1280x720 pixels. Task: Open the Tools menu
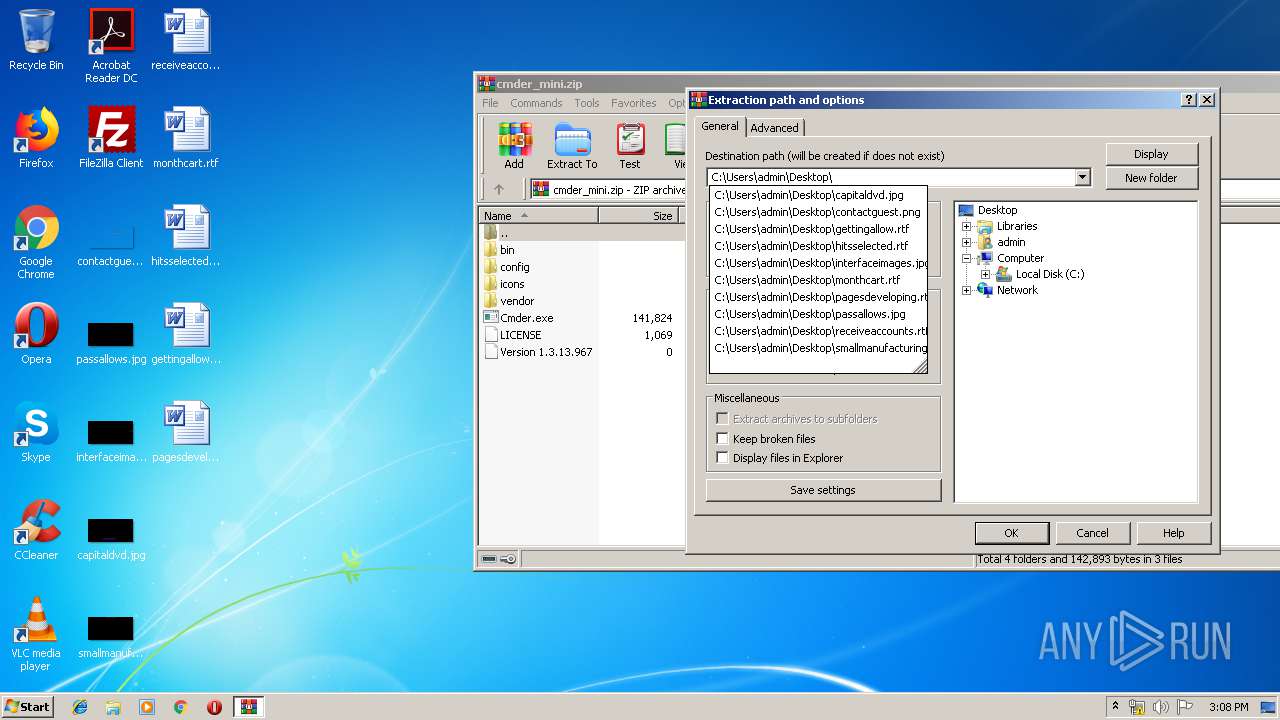coord(587,103)
